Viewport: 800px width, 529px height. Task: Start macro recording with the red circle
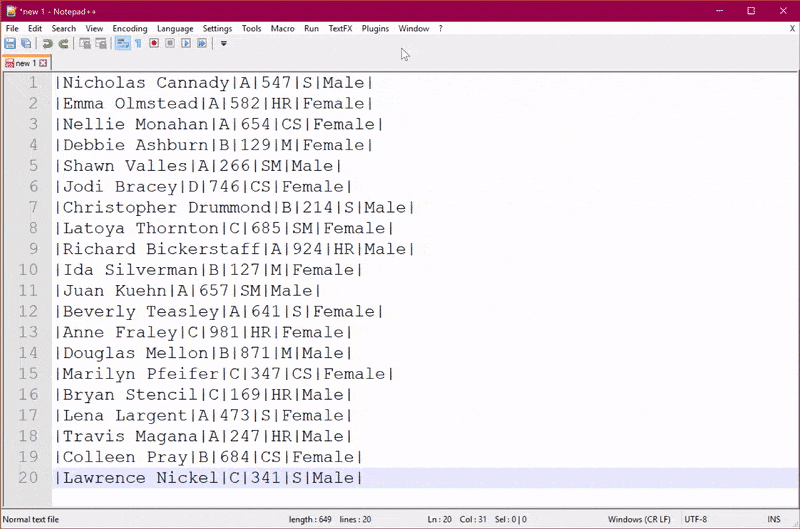click(154, 44)
